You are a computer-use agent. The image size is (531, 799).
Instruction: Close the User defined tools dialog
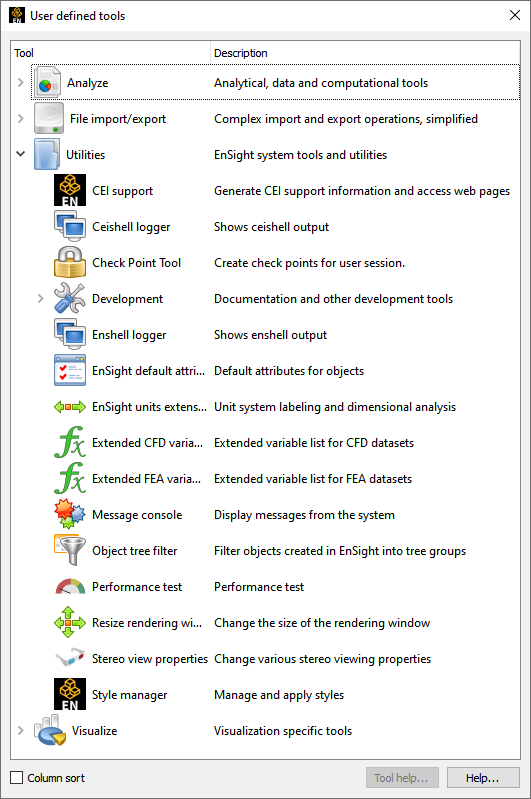click(515, 15)
